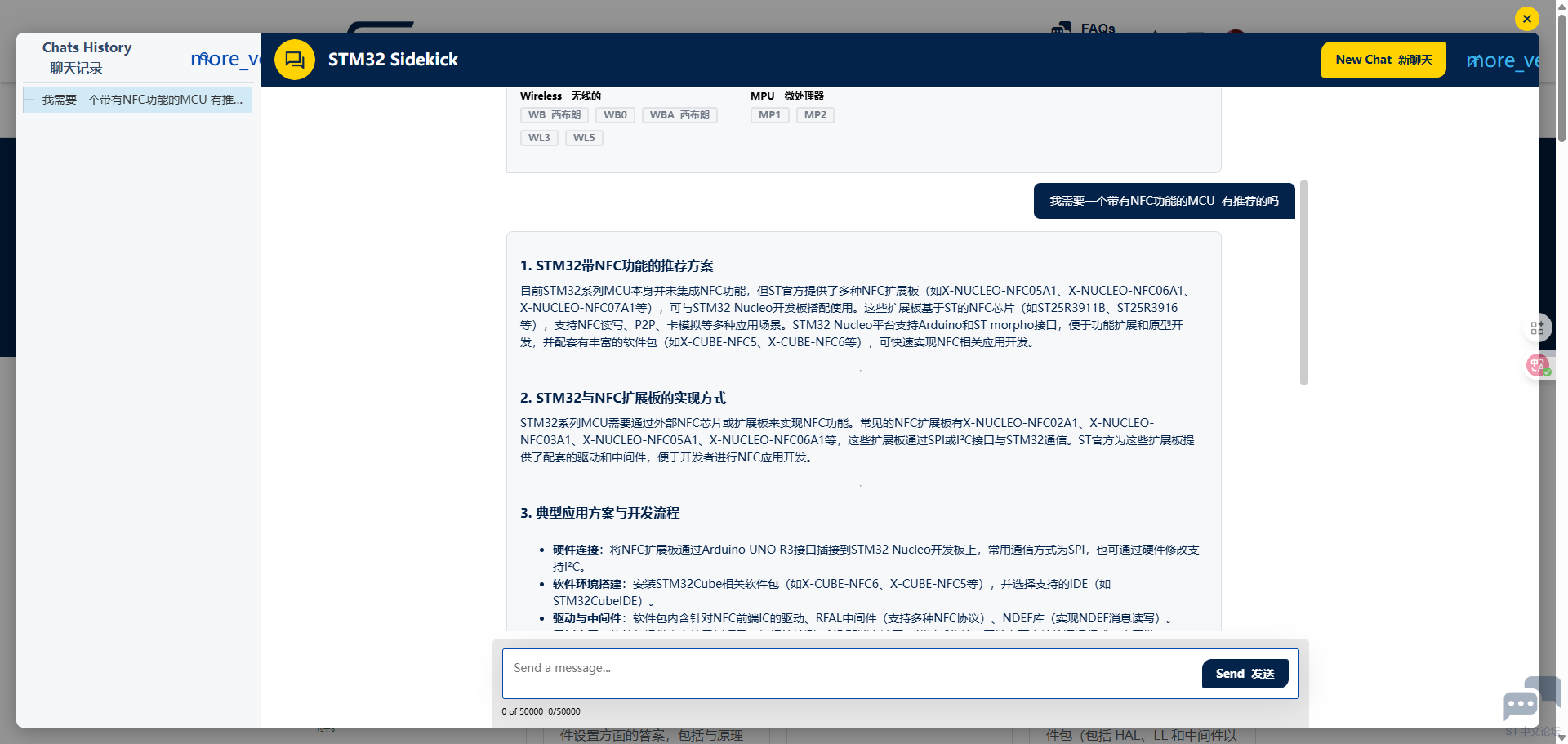Click heading '2. STM32与NFC扩展板的实现方式'
The height and width of the screenshot is (744, 1568).
pos(623,399)
